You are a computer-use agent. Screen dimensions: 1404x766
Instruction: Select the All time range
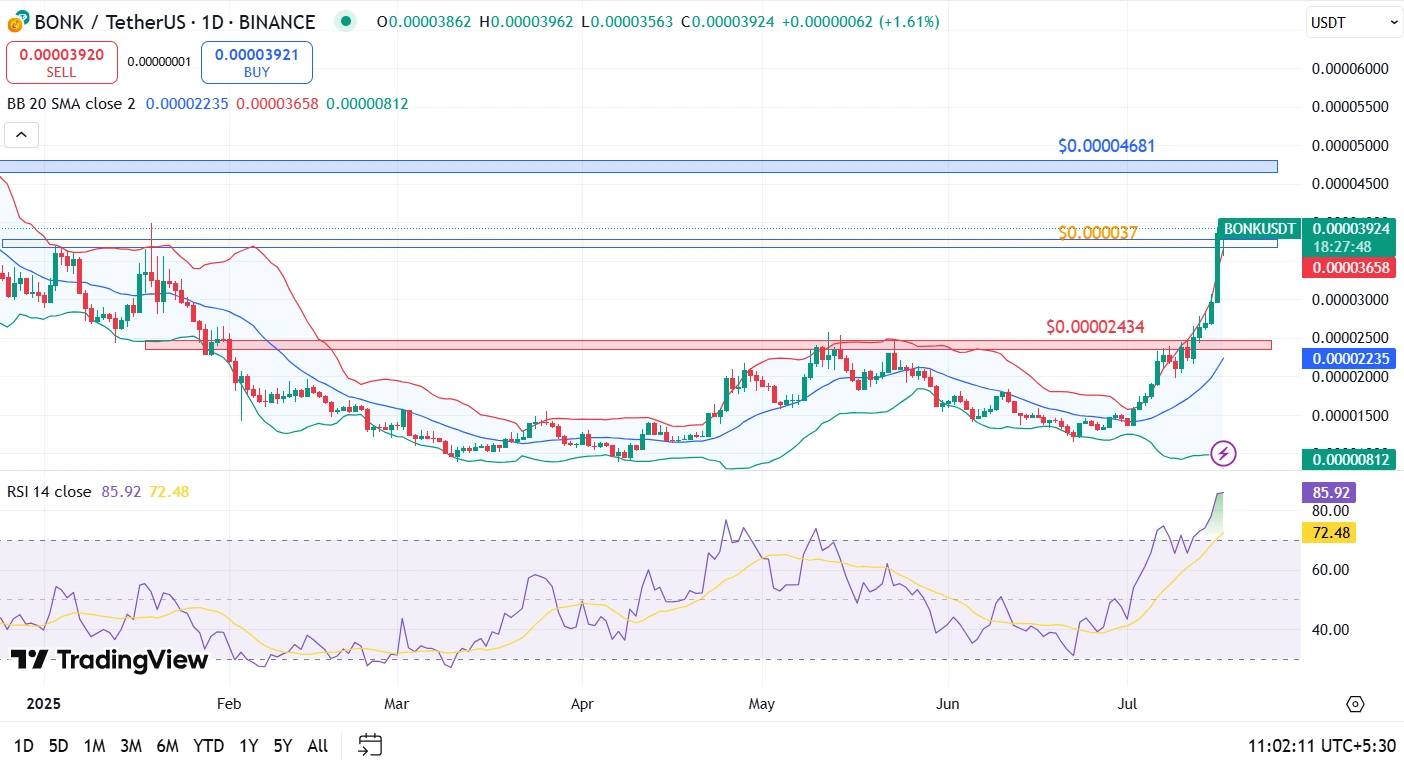pyautogui.click(x=317, y=745)
